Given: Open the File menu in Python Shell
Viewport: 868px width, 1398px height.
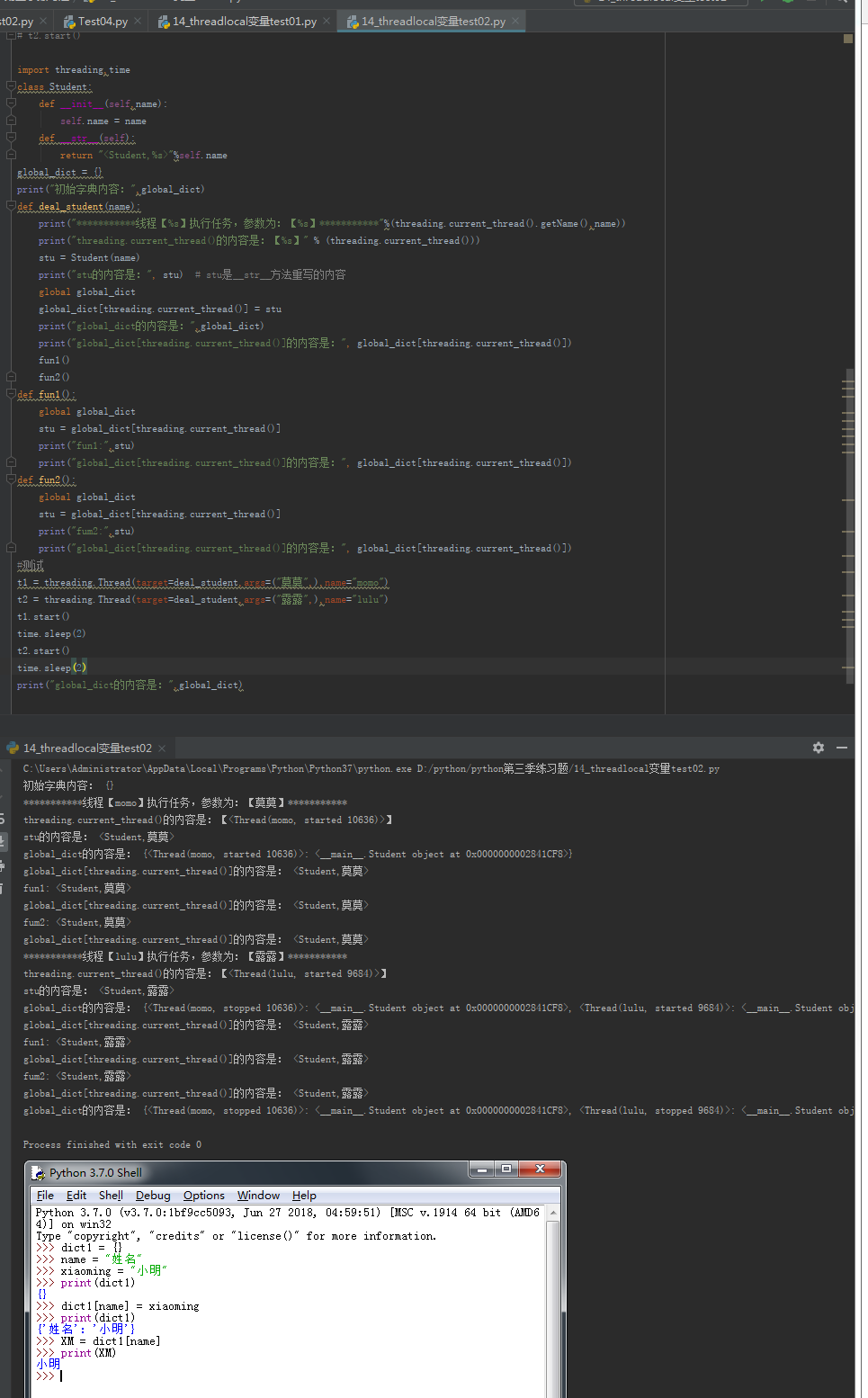Looking at the screenshot, I should 45,1196.
